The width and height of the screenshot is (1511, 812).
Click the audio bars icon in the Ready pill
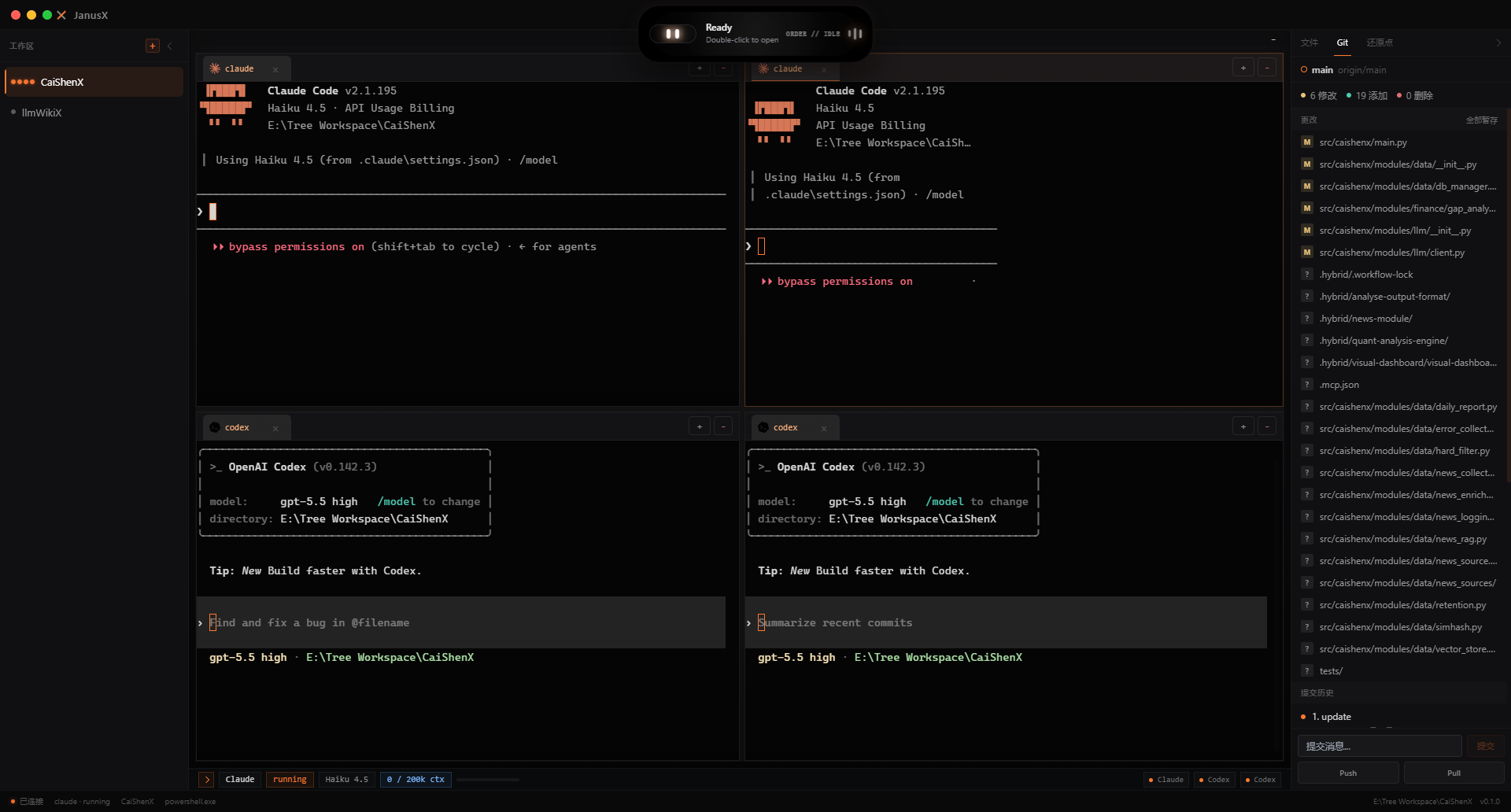[855, 34]
